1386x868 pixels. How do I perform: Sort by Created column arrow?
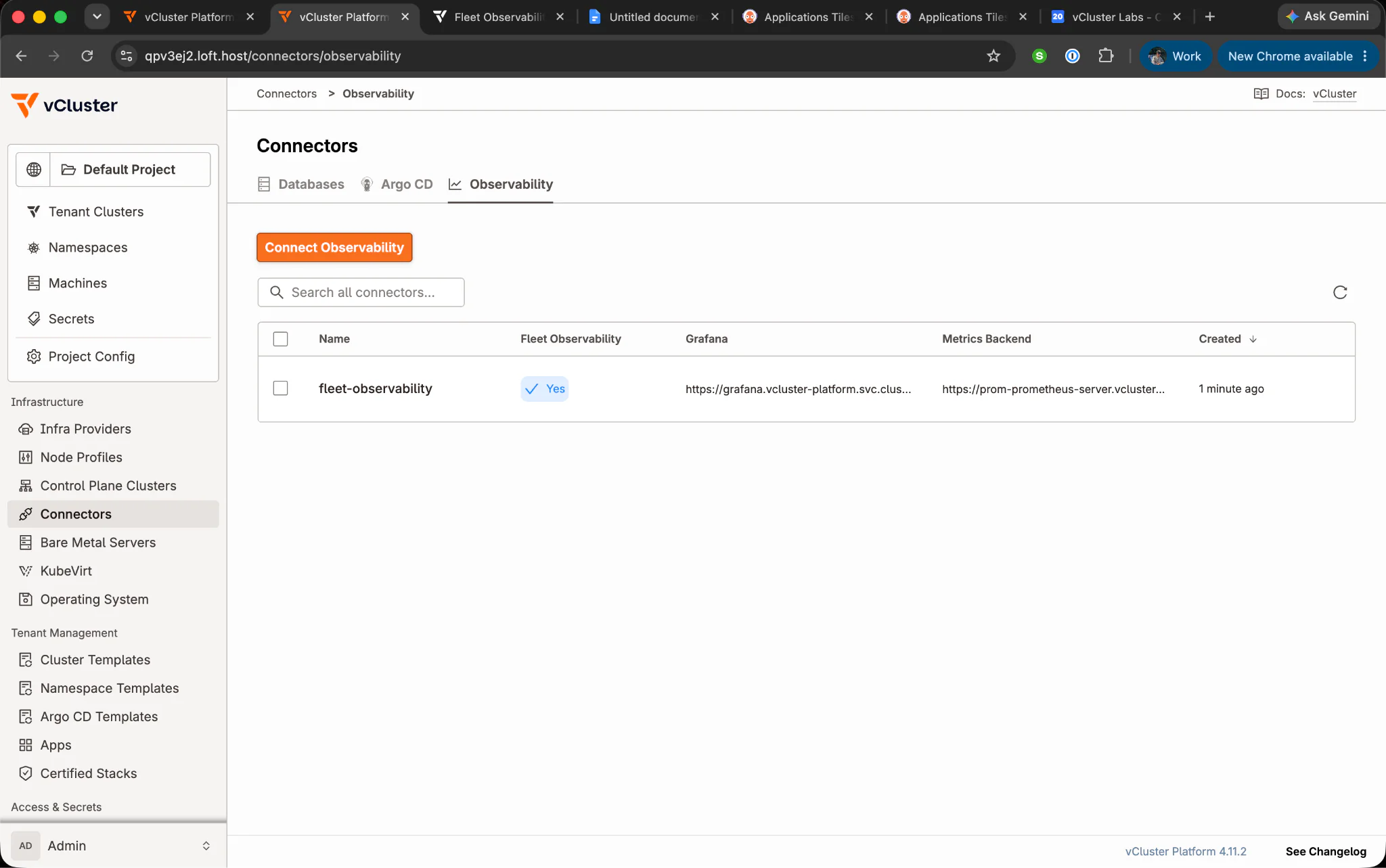[1253, 339]
